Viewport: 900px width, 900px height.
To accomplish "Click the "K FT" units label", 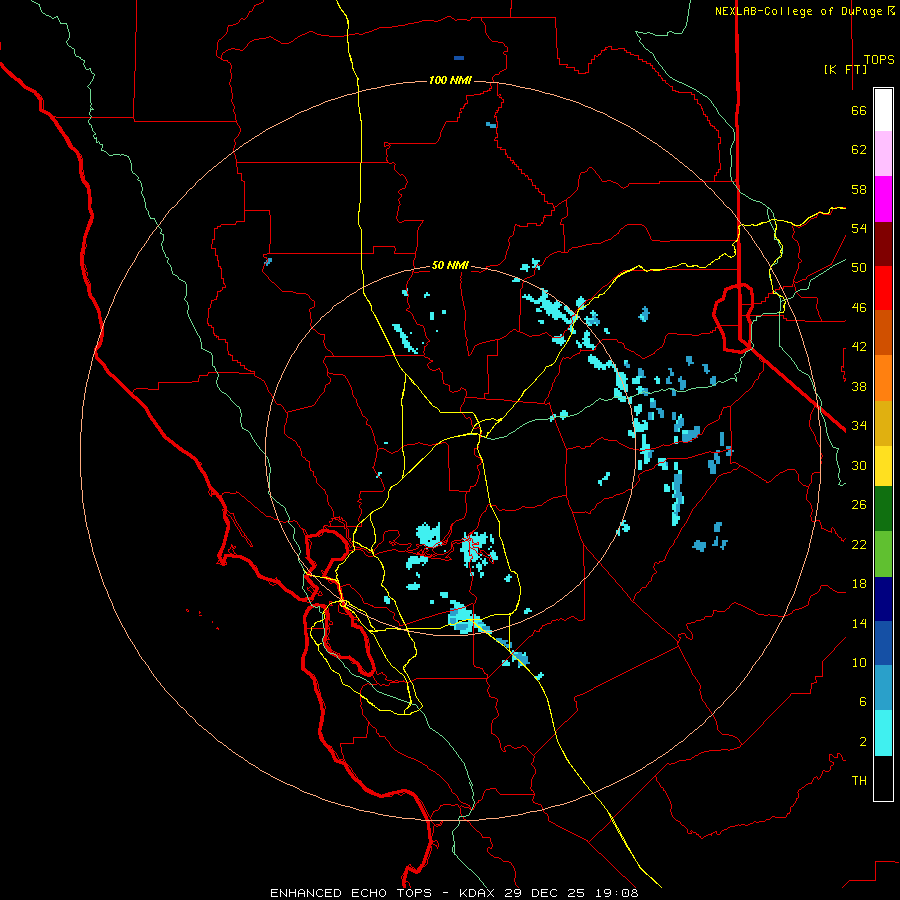I will 845,69.
